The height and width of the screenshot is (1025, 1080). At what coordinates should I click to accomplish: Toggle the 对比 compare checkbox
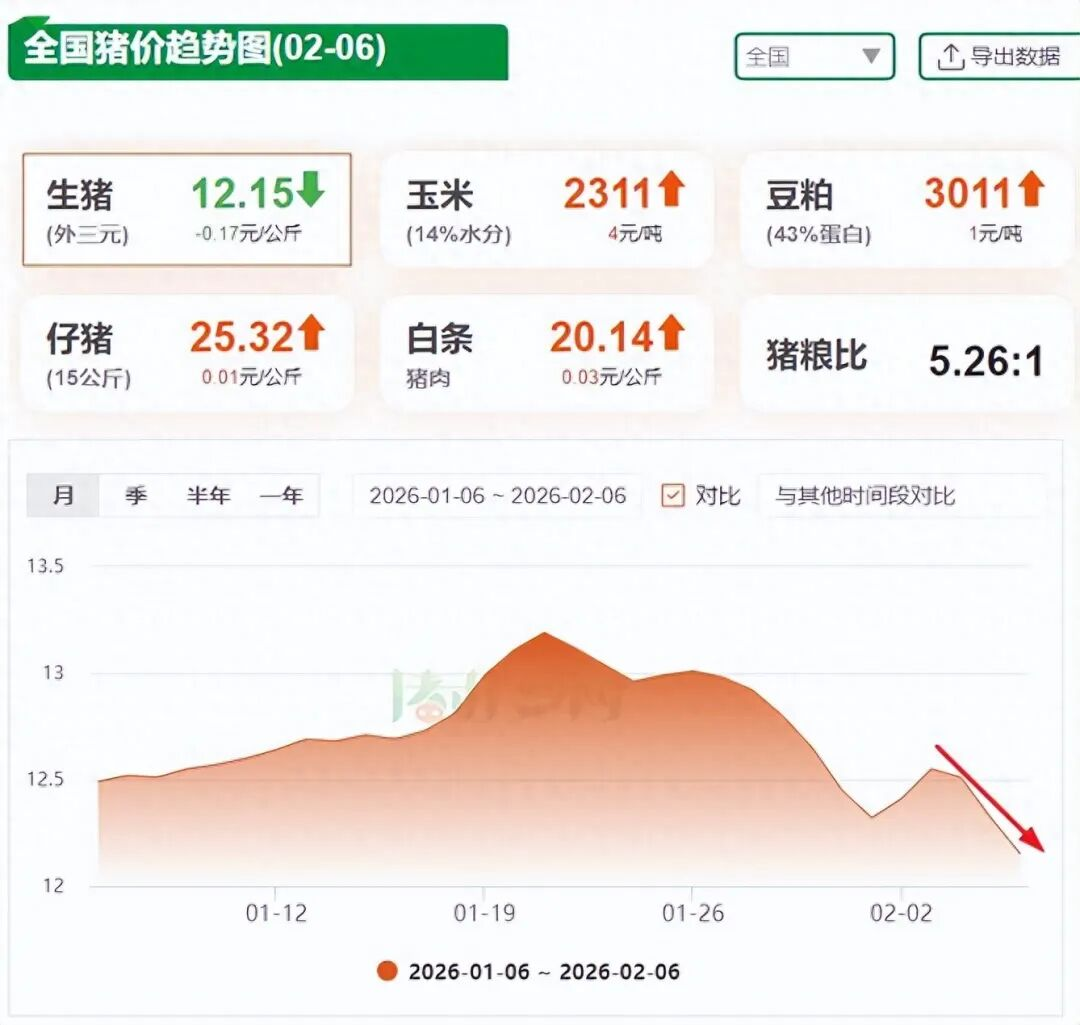pos(673,495)
